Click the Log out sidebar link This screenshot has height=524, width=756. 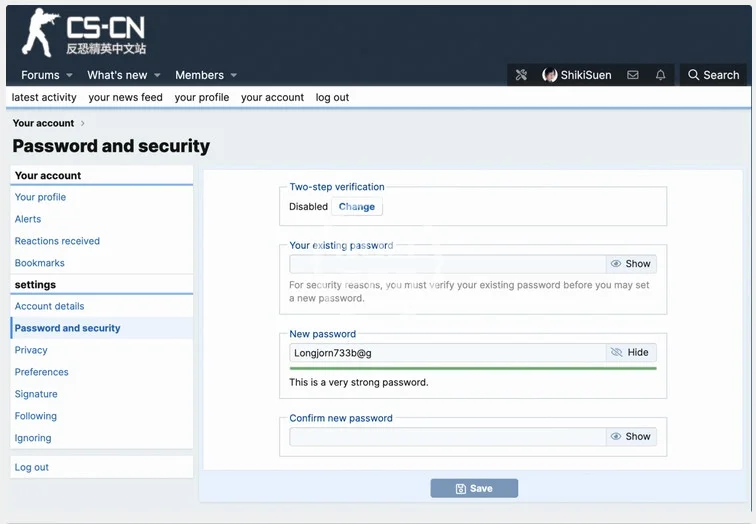(x=32, y=467)
